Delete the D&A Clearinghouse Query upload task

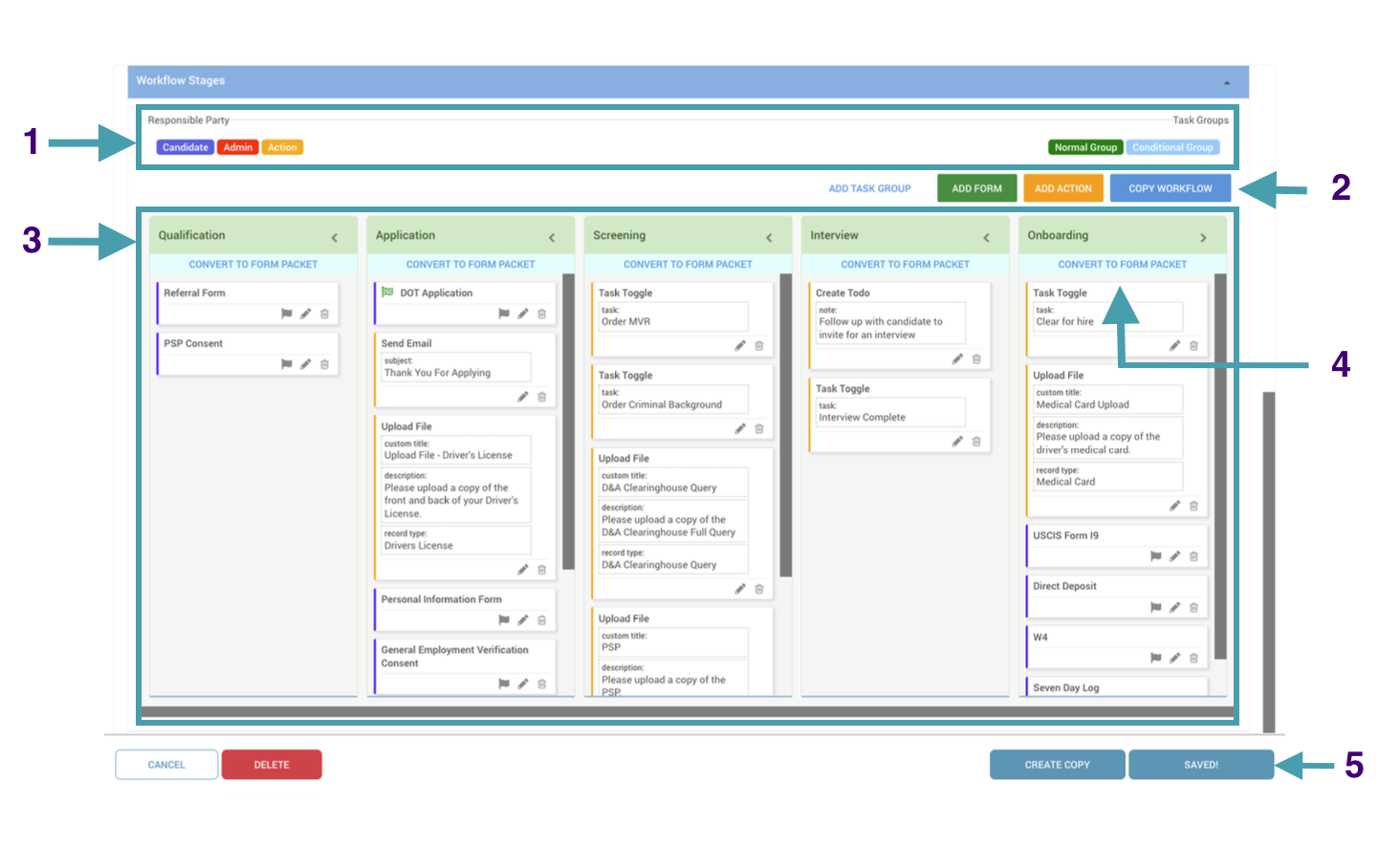(759, 589)
